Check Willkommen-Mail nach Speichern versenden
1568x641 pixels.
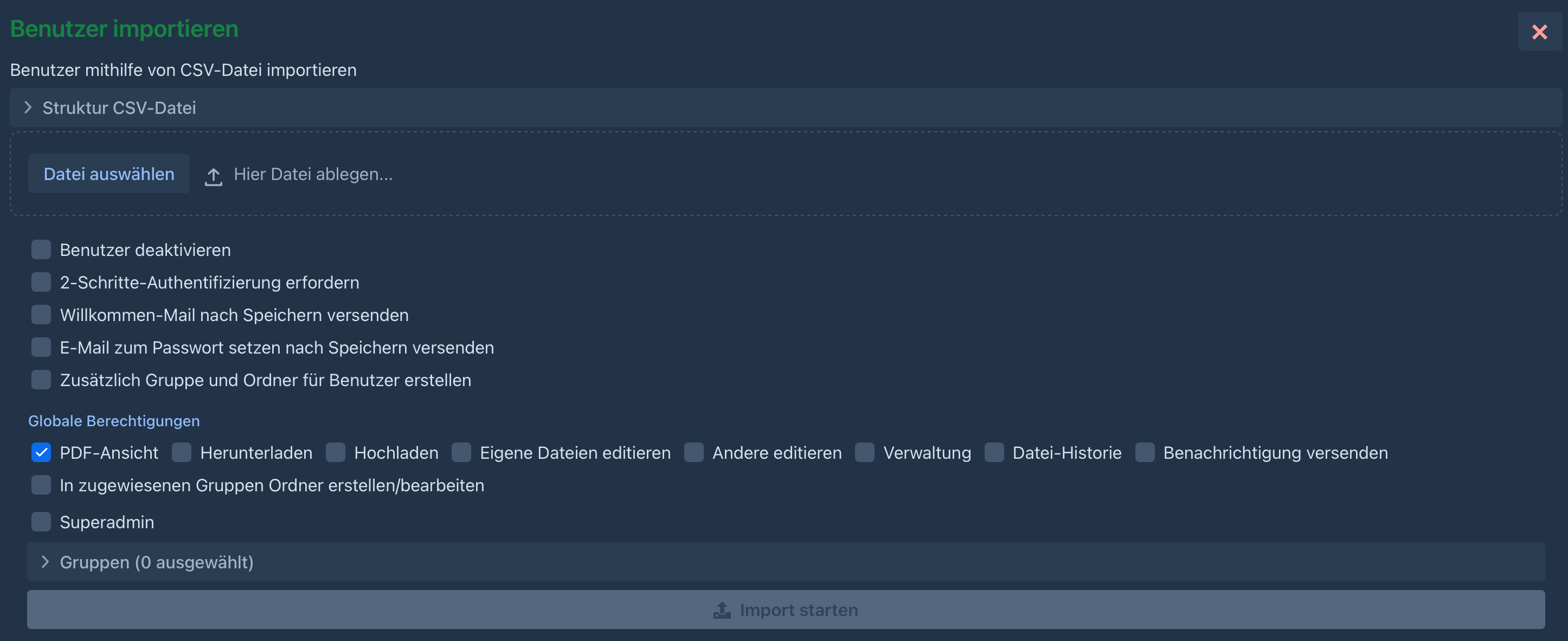pos(41,315)
